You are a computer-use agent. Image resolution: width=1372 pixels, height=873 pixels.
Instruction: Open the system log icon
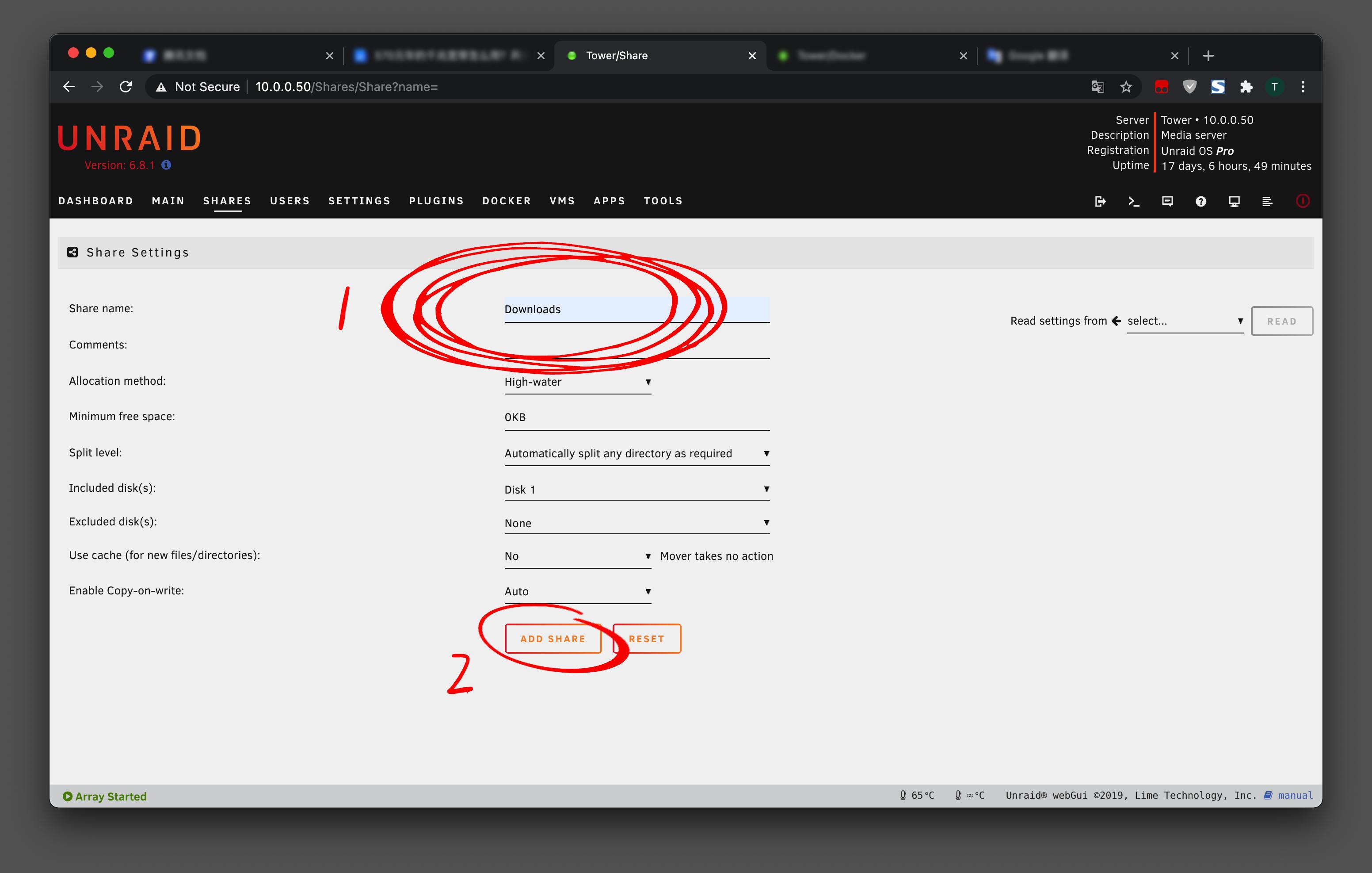pyautogui.click(x=1267, y=201)
